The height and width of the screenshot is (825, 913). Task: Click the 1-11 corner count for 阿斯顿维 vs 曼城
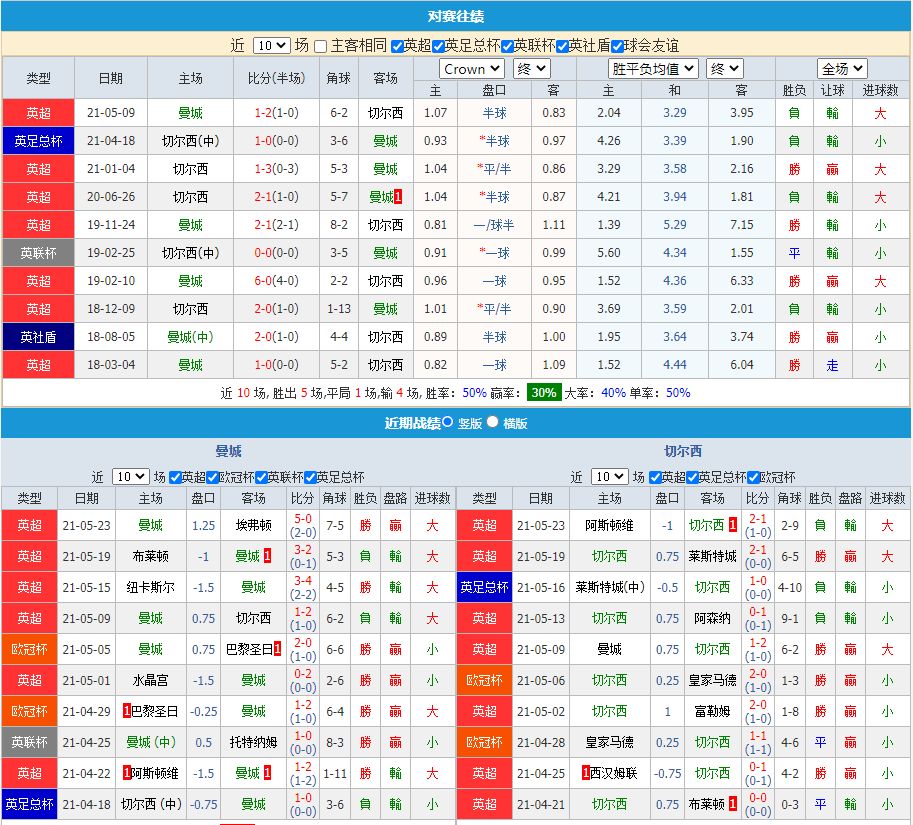(x=335, y=773)
